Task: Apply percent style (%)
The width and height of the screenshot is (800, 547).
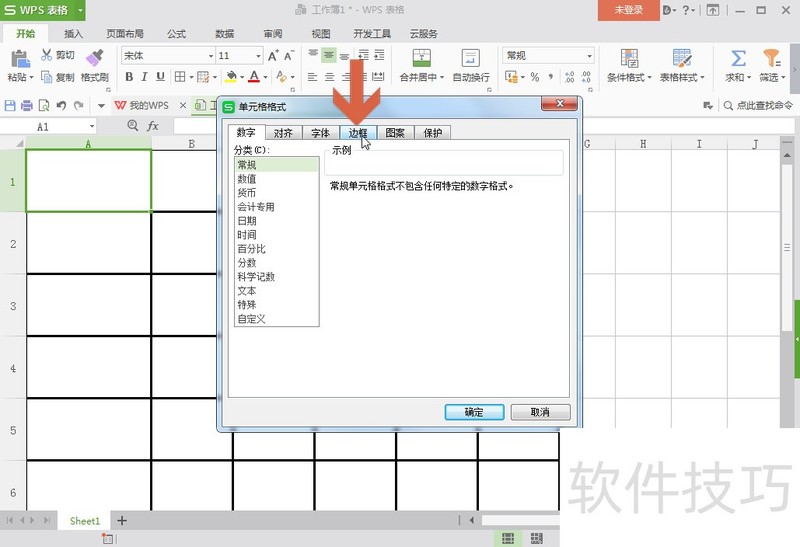Action: point(535,77)
